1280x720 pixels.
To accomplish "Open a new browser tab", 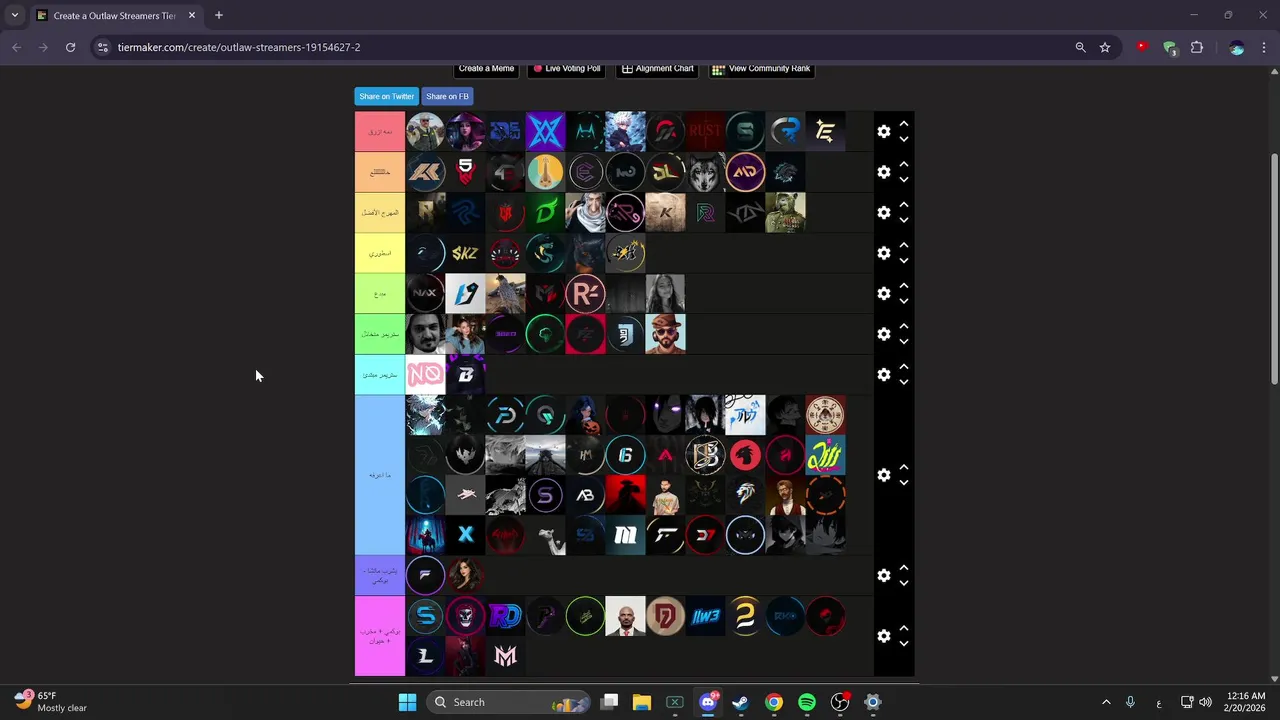I will coord(218,15).
